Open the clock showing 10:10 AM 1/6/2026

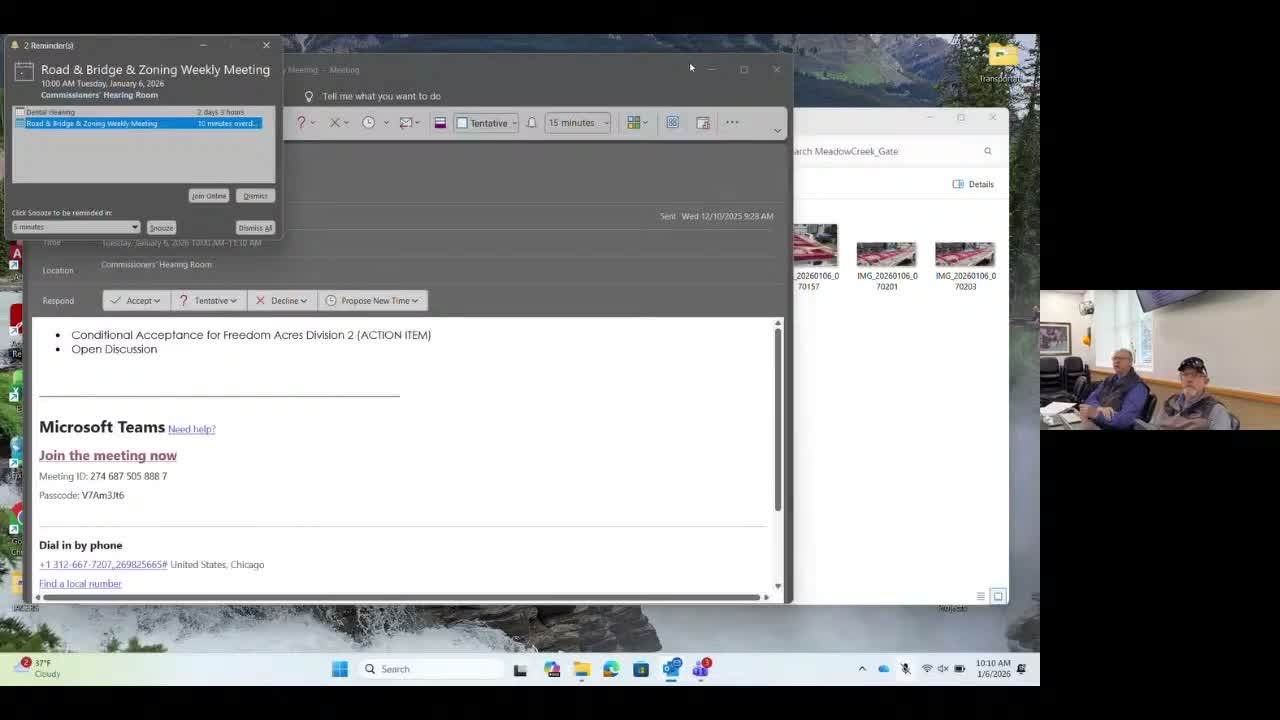coord(993,669)
